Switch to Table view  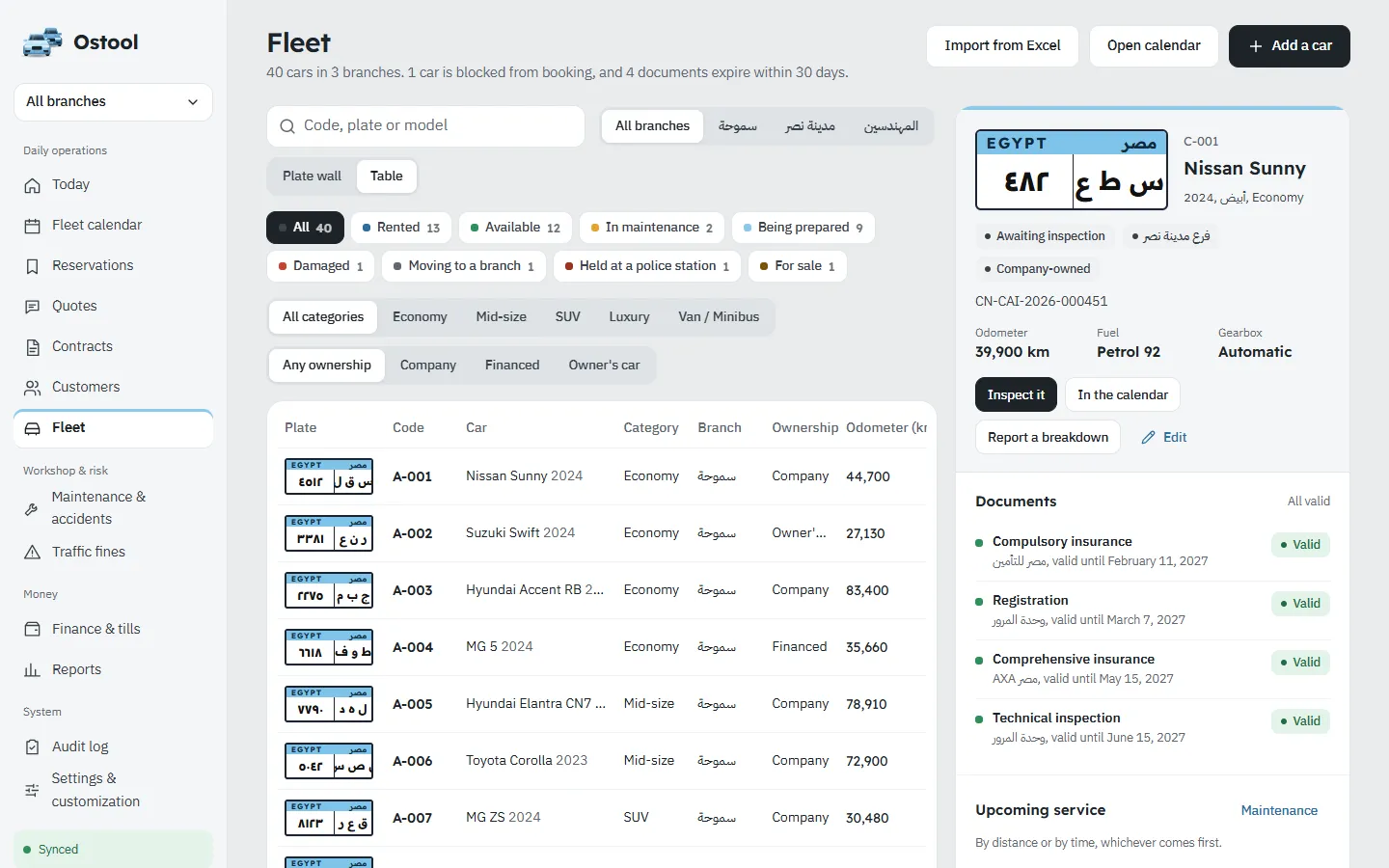[x=386, y=176]
